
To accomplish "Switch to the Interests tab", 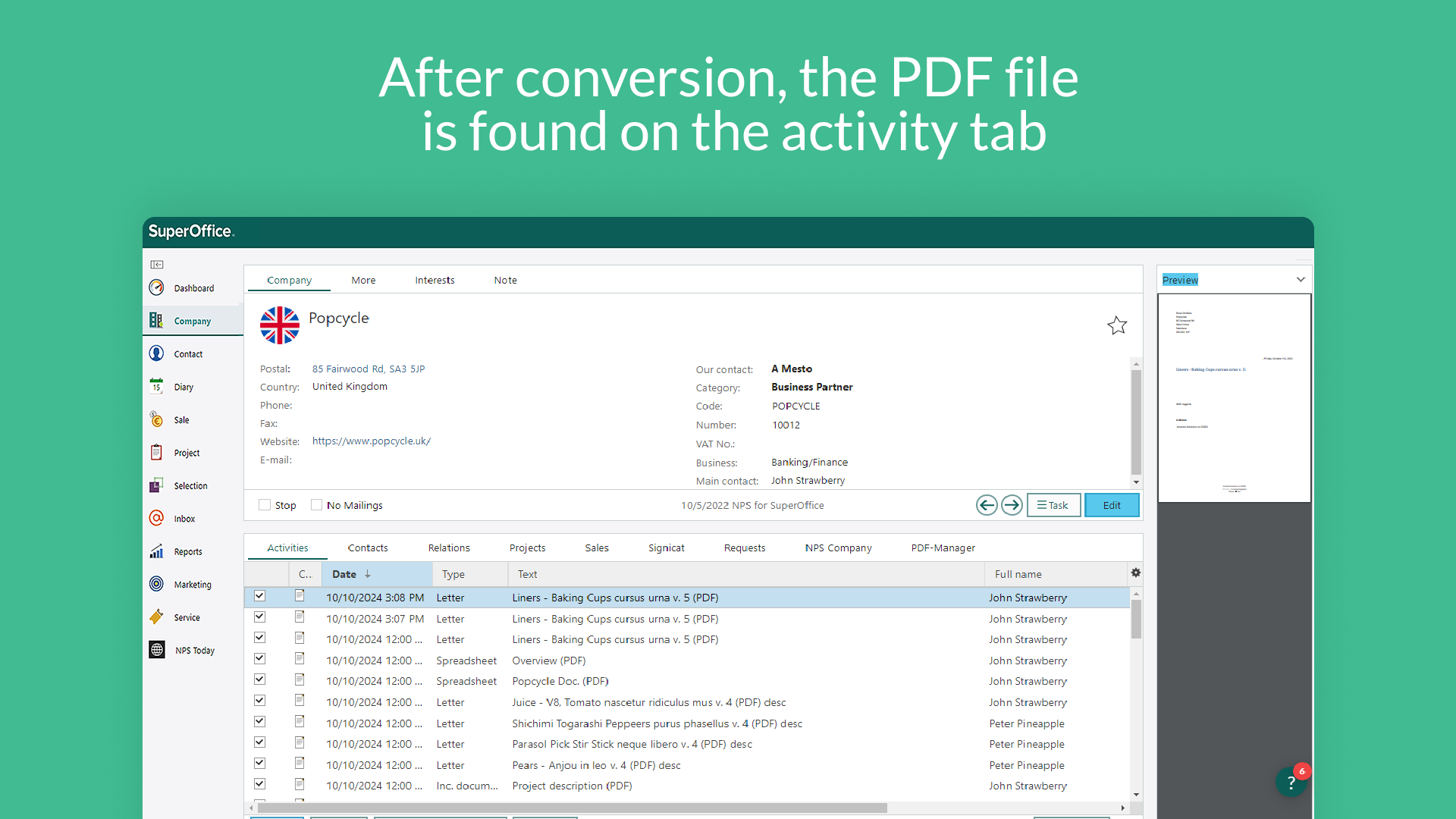I will pyautogui.click(x=435, y=280).
